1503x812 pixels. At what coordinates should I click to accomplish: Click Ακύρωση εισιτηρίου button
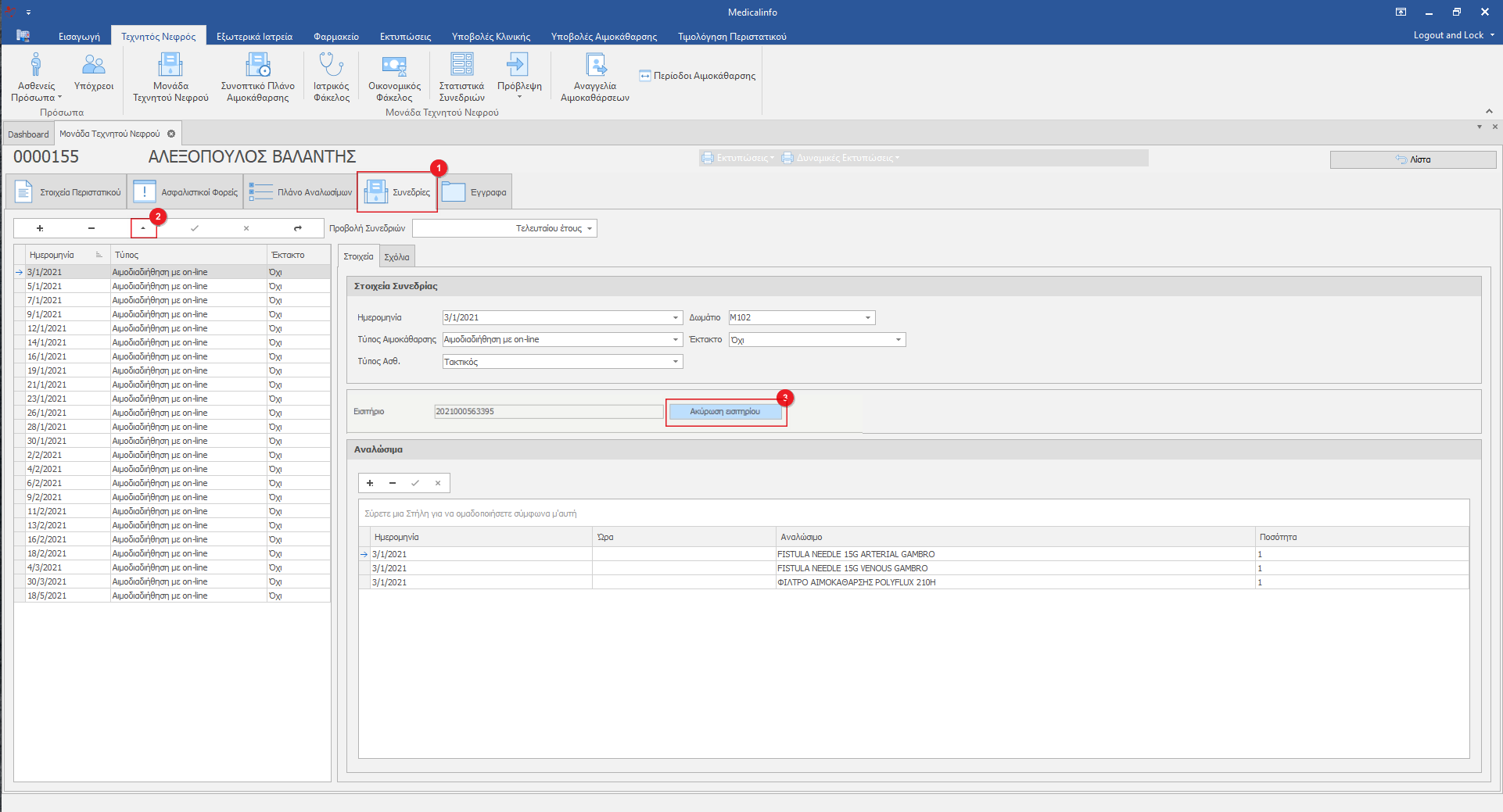725,412
